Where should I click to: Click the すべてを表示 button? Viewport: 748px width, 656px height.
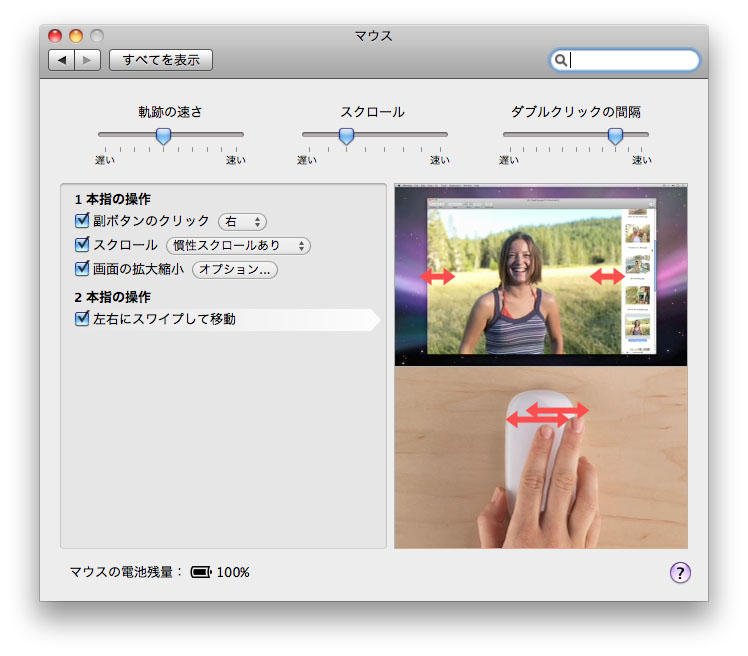161,60
